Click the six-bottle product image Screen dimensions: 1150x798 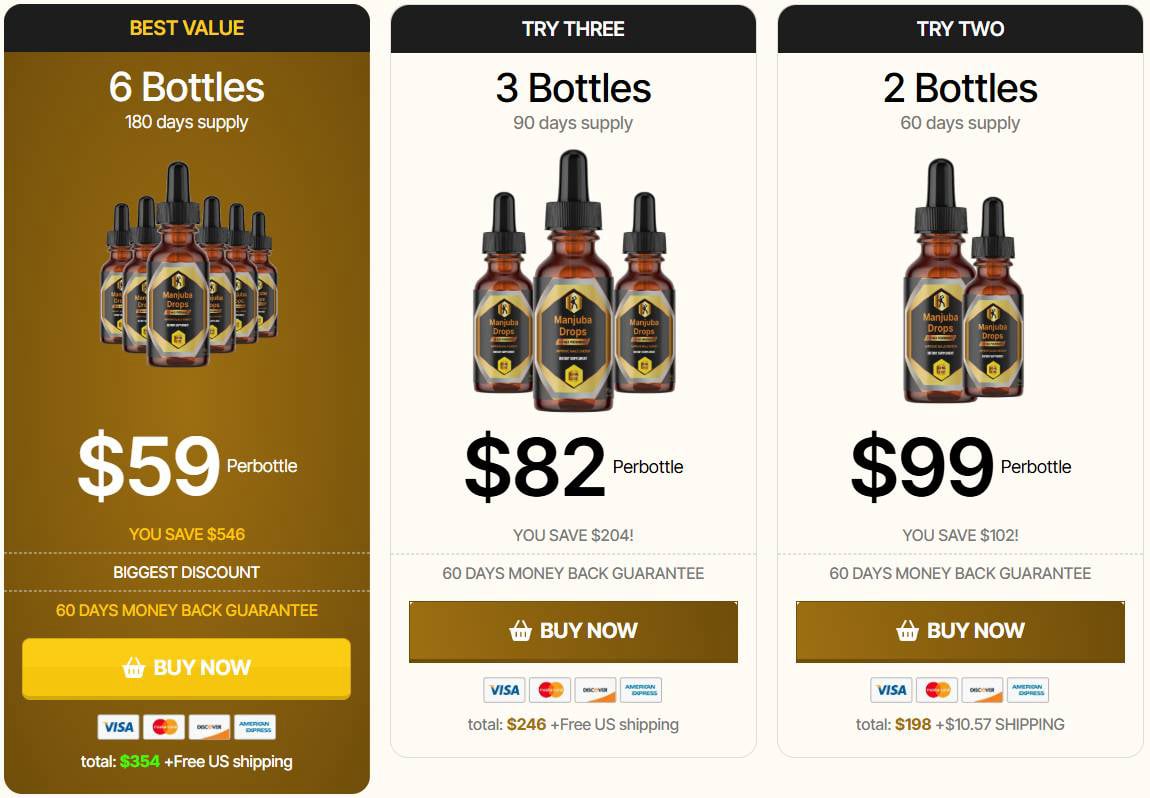click(188, 264)
